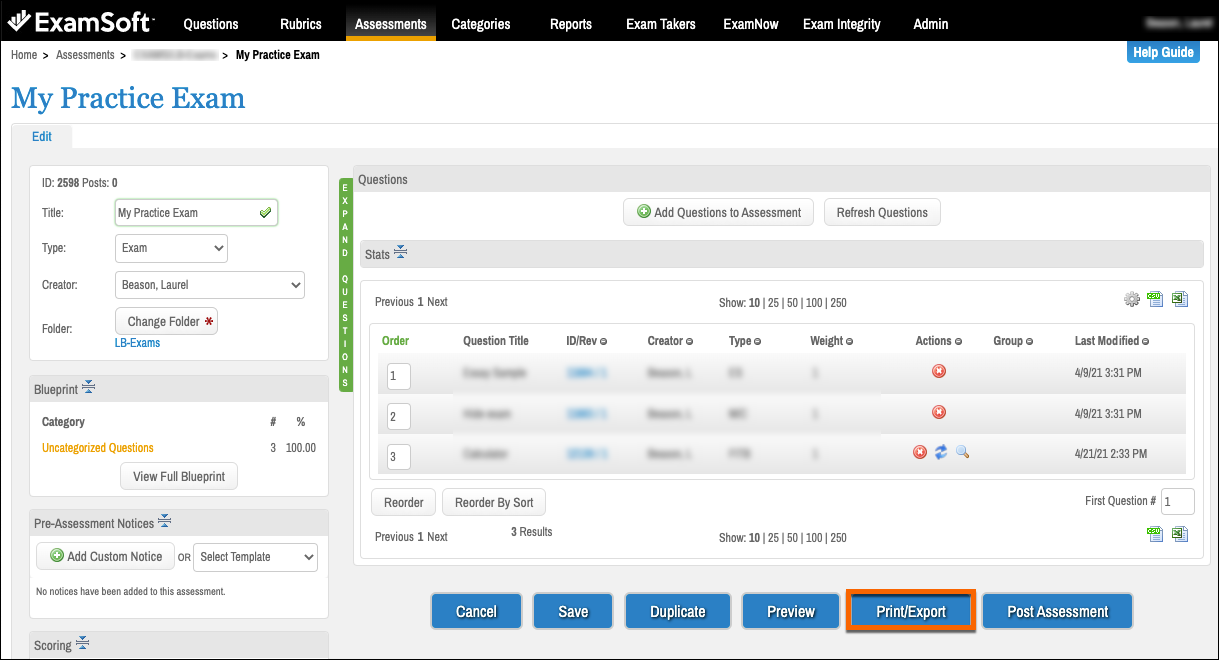Click Refresh Questions button
1219x660 pixels.
click(x=882, y=212)
